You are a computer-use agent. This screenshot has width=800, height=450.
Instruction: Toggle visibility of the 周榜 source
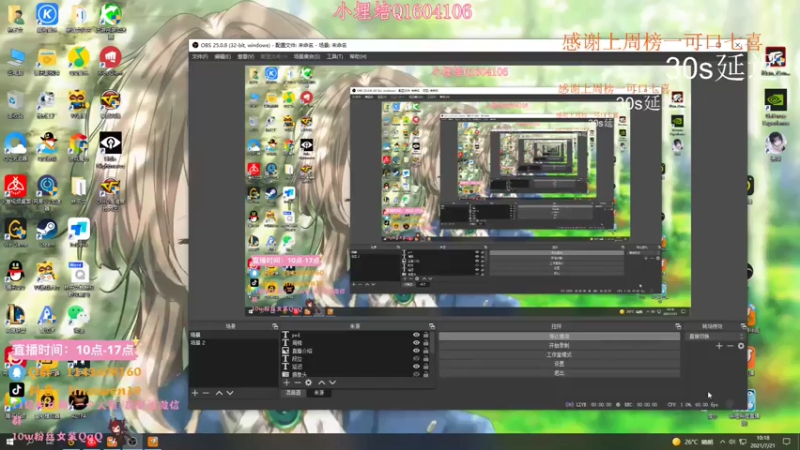tap(416, 343)
